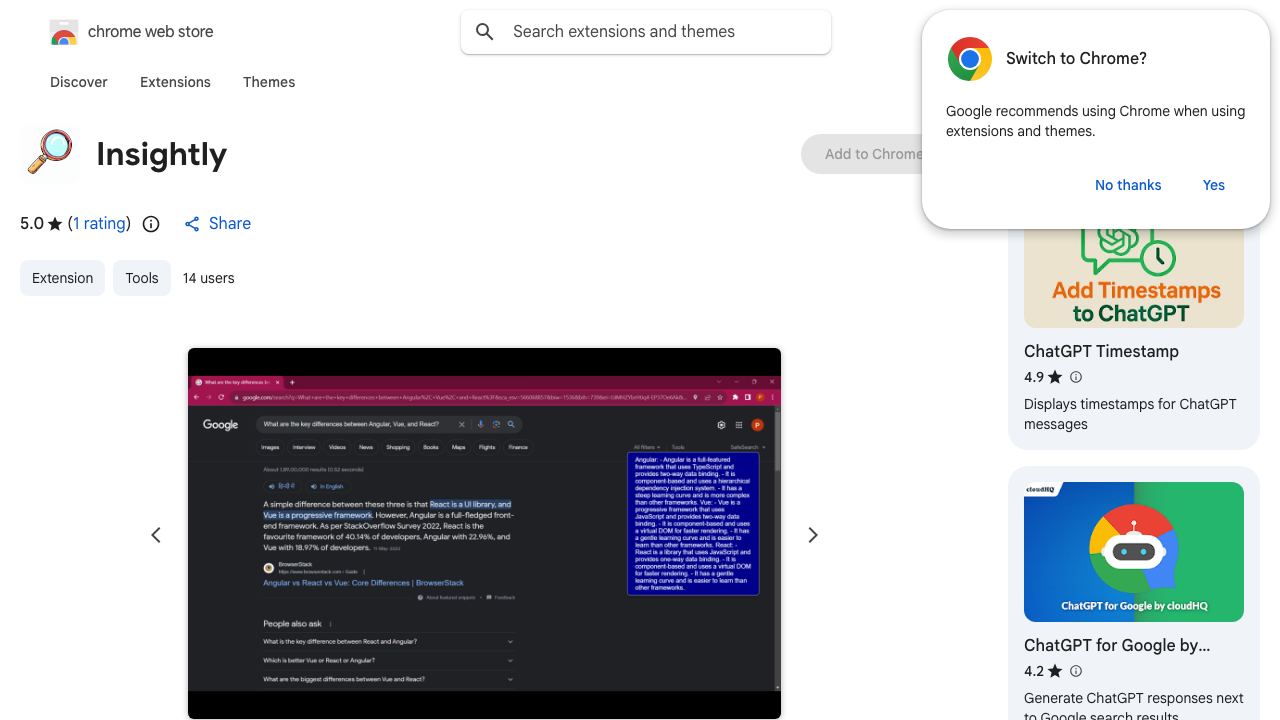1280x720 pixels.
Task: Click Displays timestamps for ChatGPT messages description
Action: (x=1130, y=414)
